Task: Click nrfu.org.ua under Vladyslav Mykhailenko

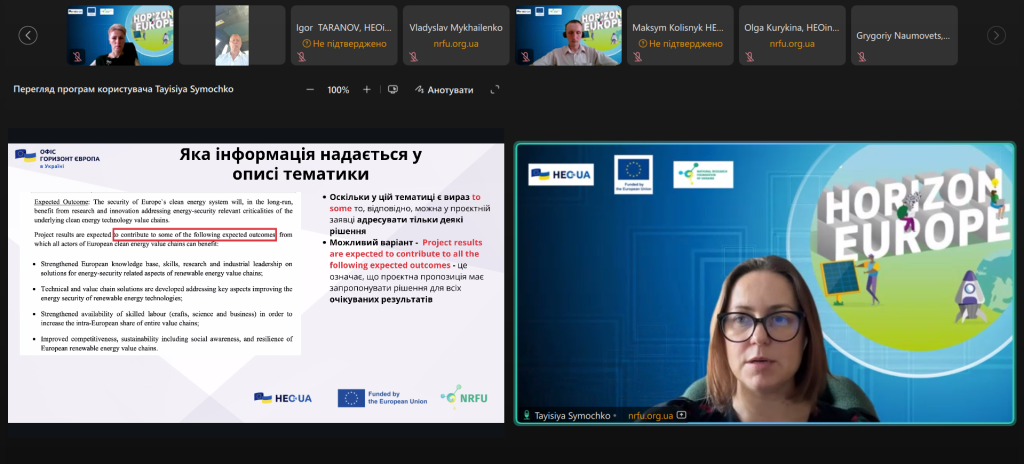Action: point(456,44)
